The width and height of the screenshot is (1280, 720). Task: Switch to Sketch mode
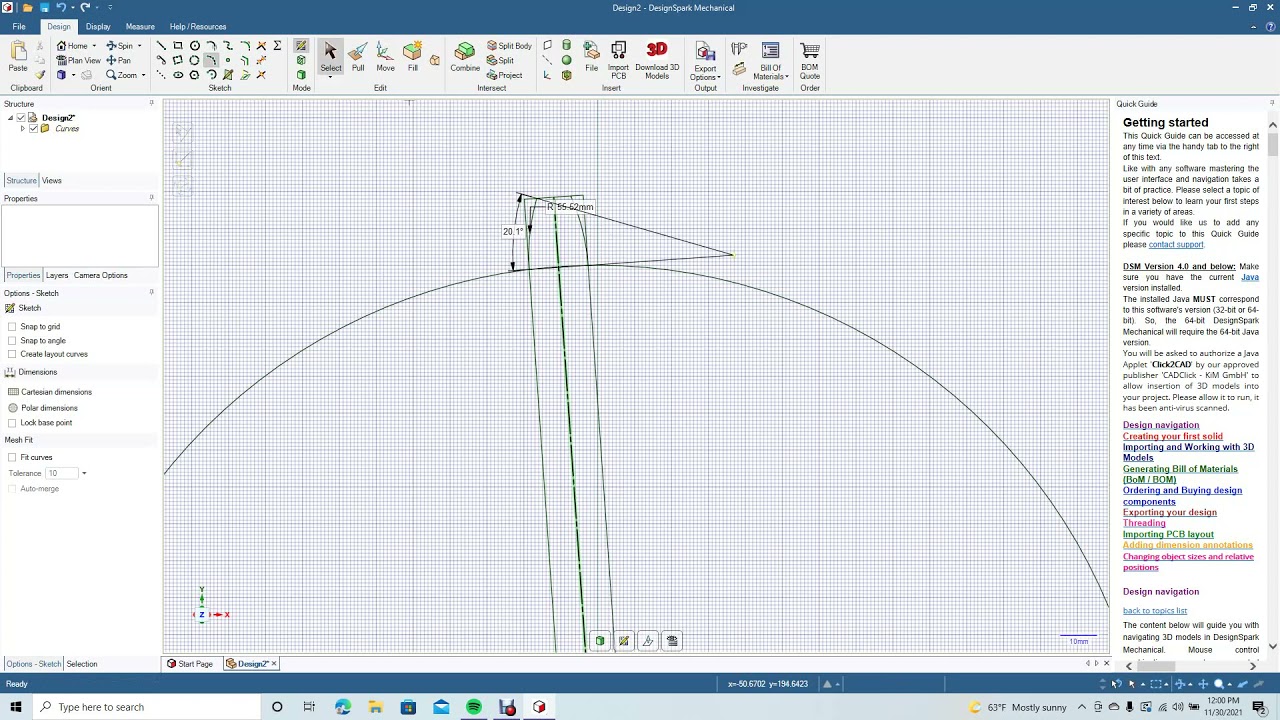(x=301, y=46)
